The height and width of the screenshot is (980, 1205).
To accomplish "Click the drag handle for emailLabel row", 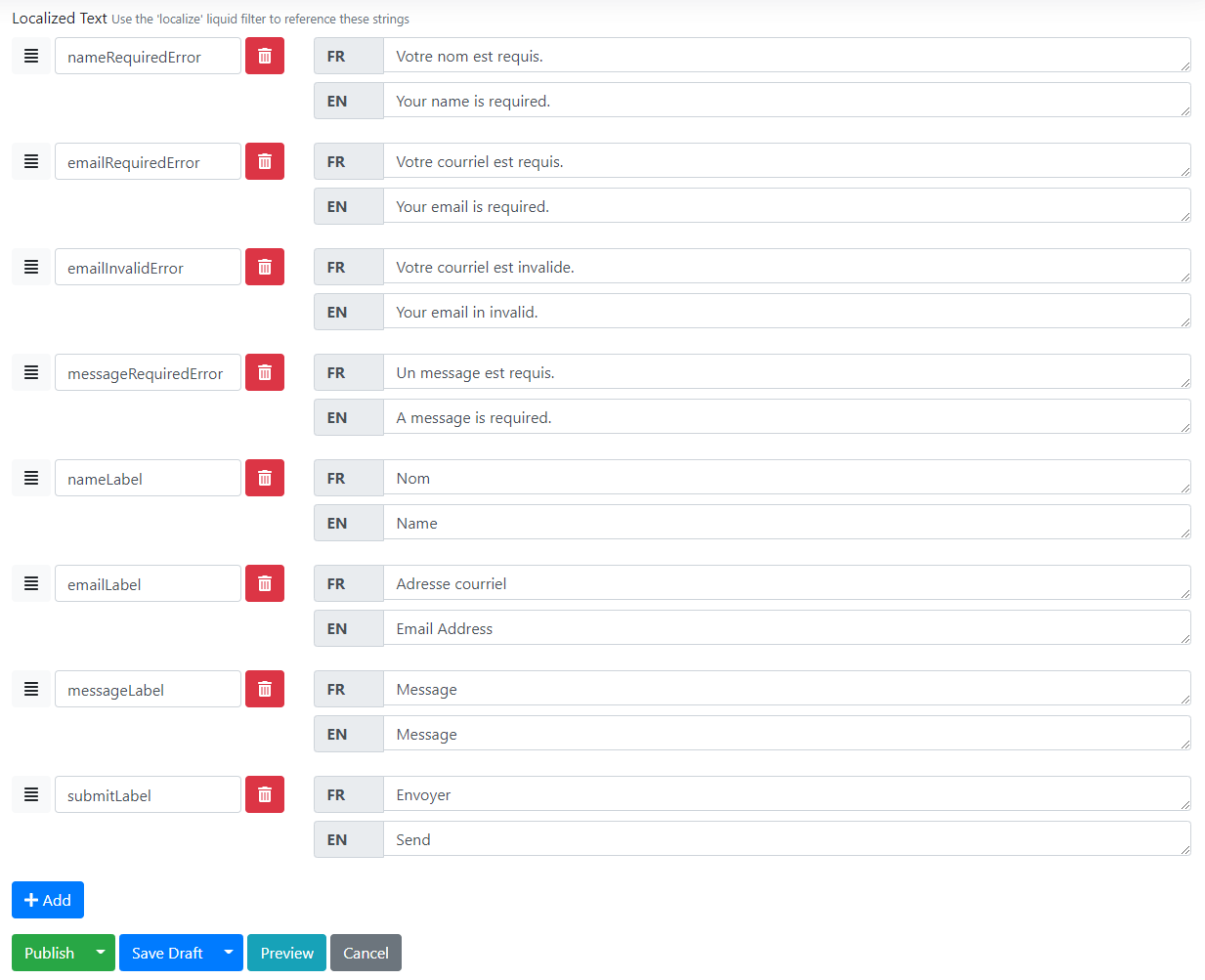I will [31, 583].
